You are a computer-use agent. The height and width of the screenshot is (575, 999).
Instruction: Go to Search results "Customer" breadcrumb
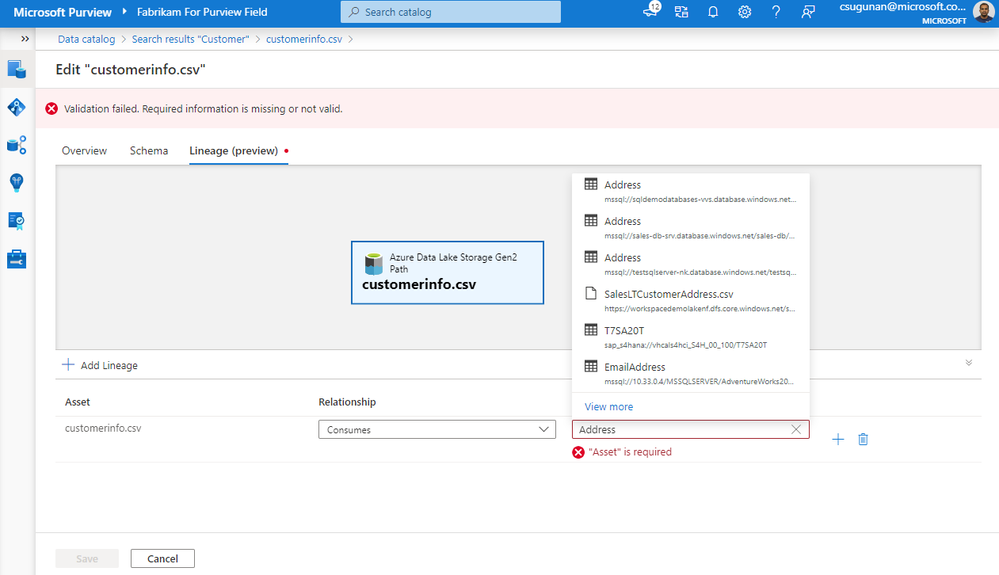(190, 39)
